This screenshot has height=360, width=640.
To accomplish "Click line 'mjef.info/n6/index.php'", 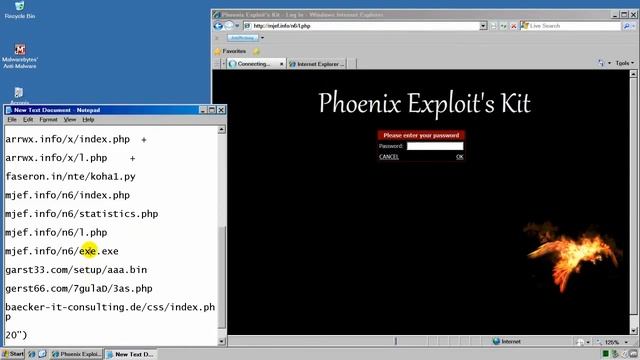I will click(x=67, y=195).
